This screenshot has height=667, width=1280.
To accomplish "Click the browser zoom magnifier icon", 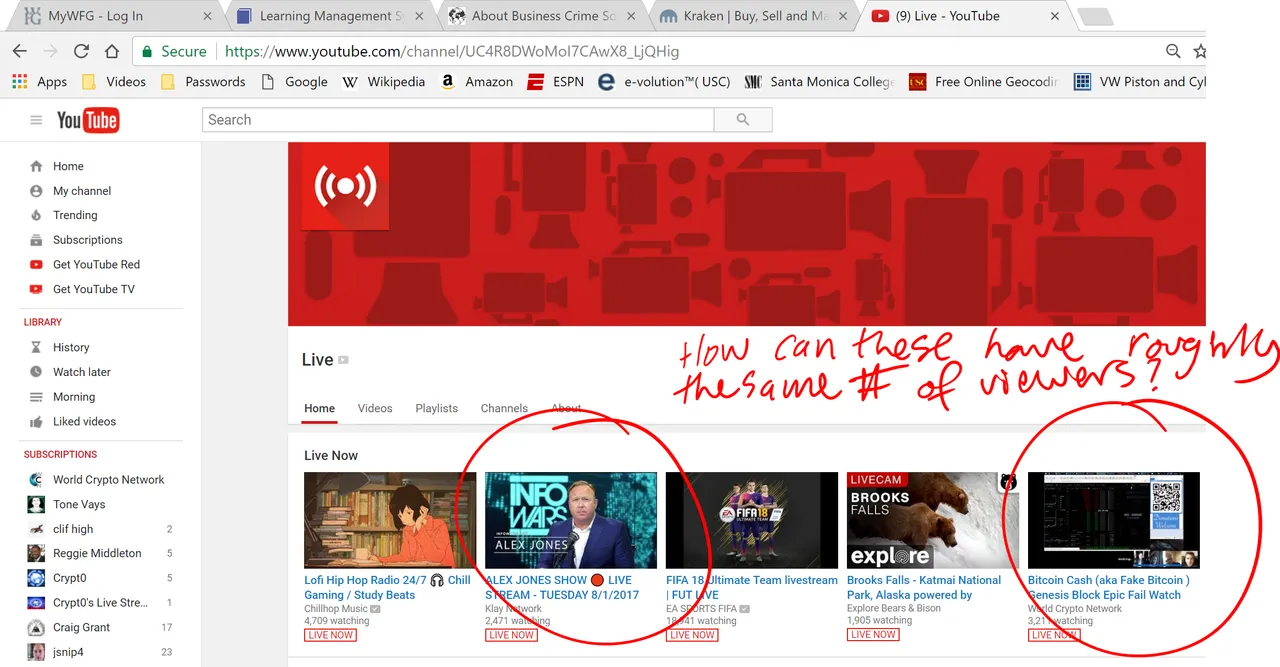I will tap(1173, 51).
